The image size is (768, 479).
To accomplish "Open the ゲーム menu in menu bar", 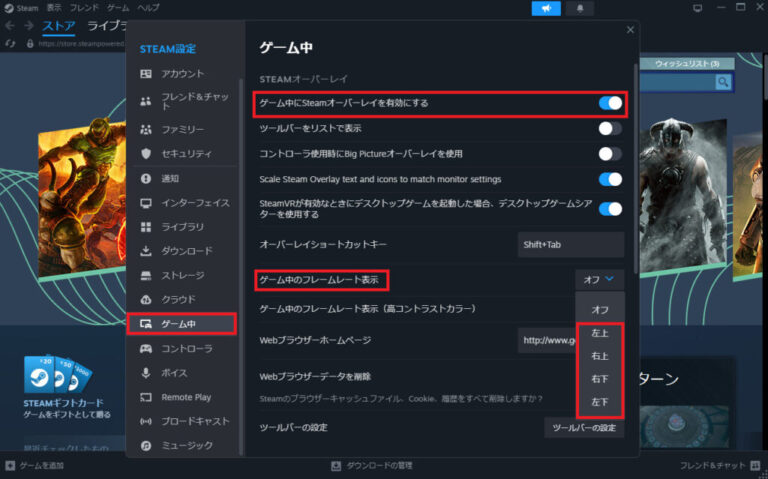I will pyautogui.click(x=118, y=8).
